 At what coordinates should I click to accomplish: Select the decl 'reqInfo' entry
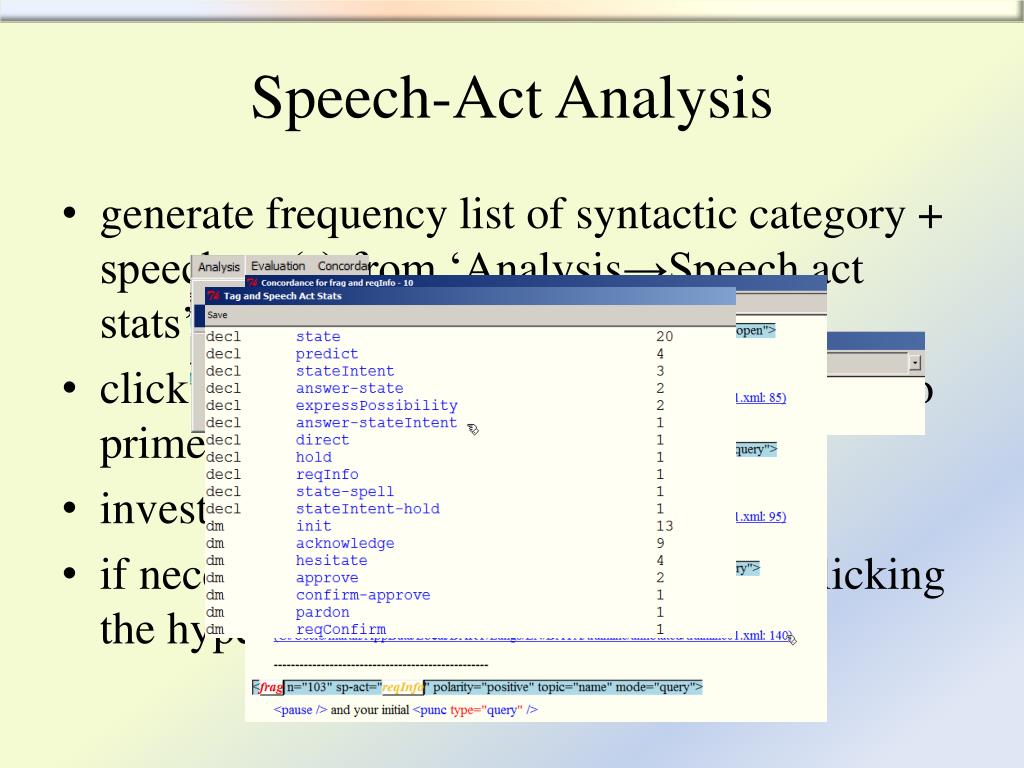tap(327, 474)
